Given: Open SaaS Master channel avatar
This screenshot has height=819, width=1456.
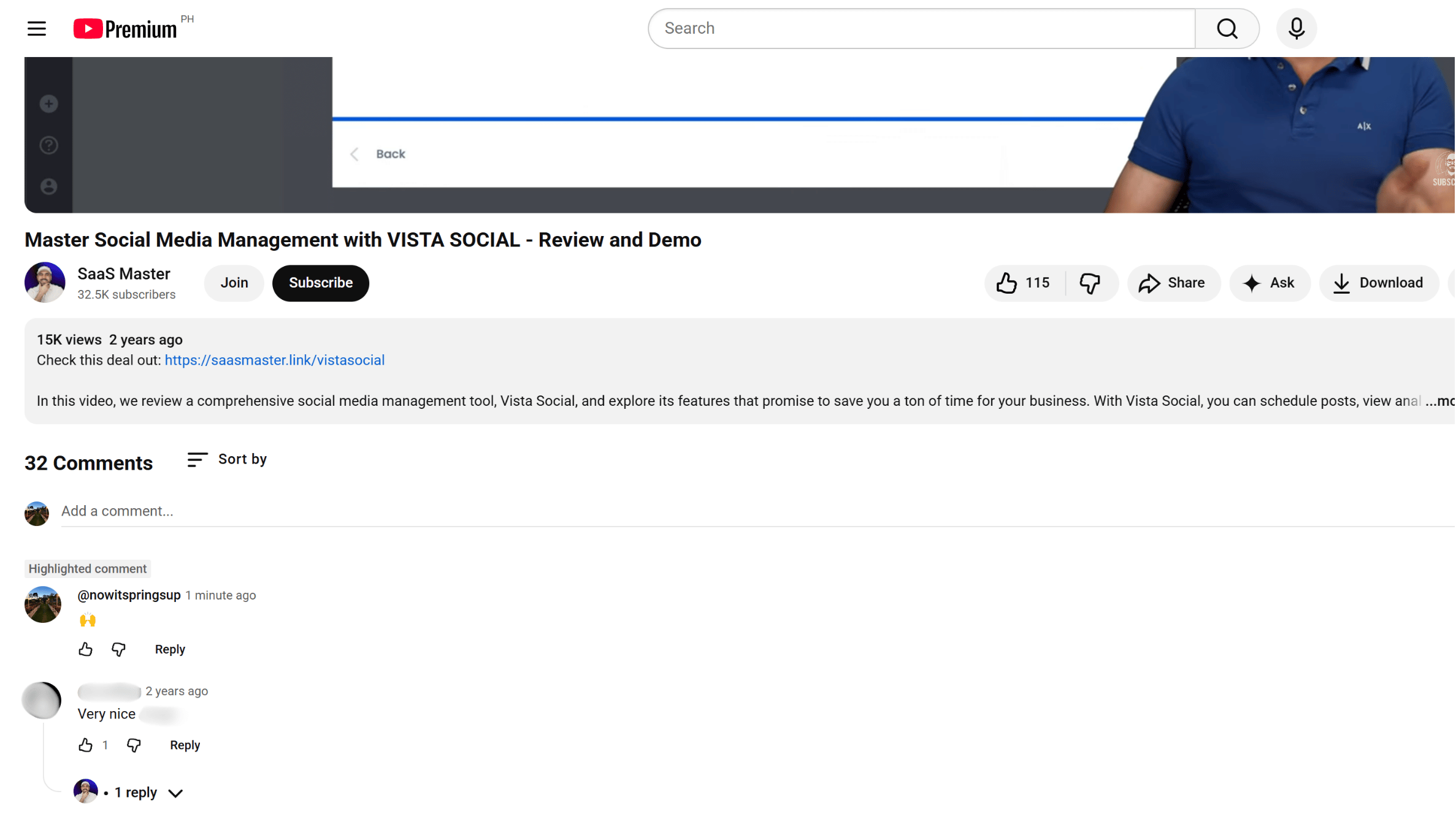Looking at the screenshot, I should (x=45, y=283).
